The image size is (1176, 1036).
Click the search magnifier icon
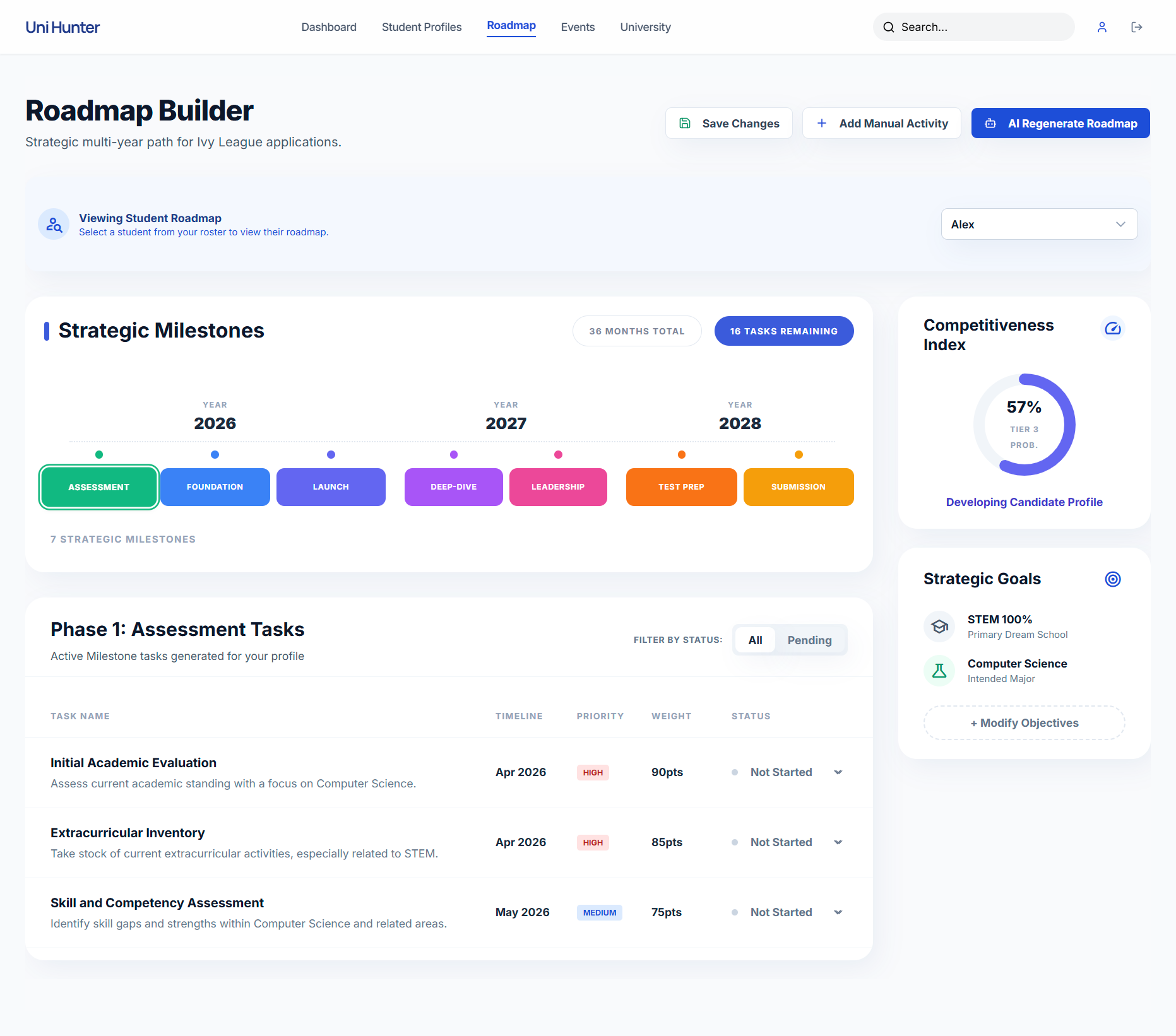coord(888,27)
